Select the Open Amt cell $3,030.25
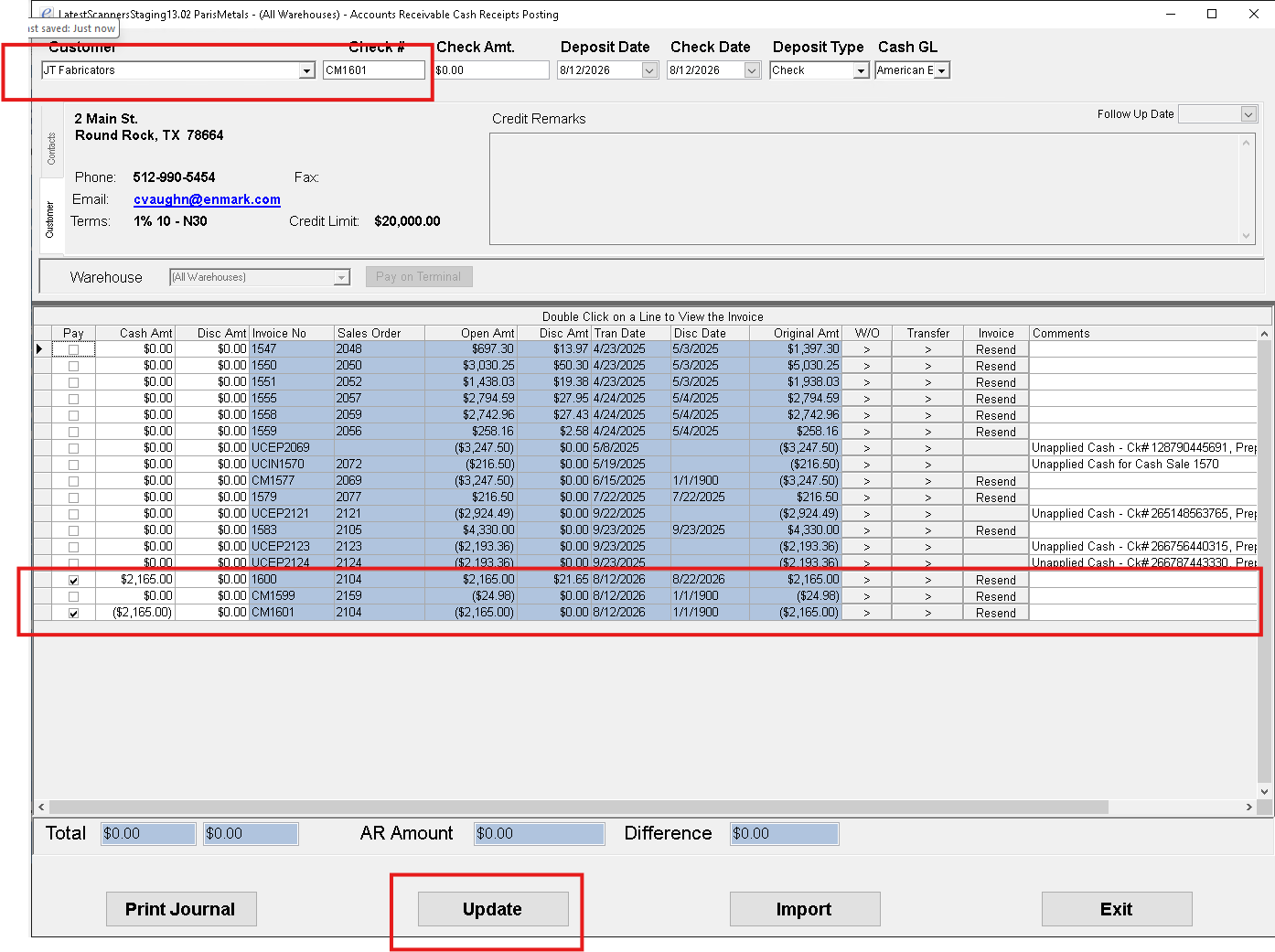The image size is (1275, 952). [471, 366]
